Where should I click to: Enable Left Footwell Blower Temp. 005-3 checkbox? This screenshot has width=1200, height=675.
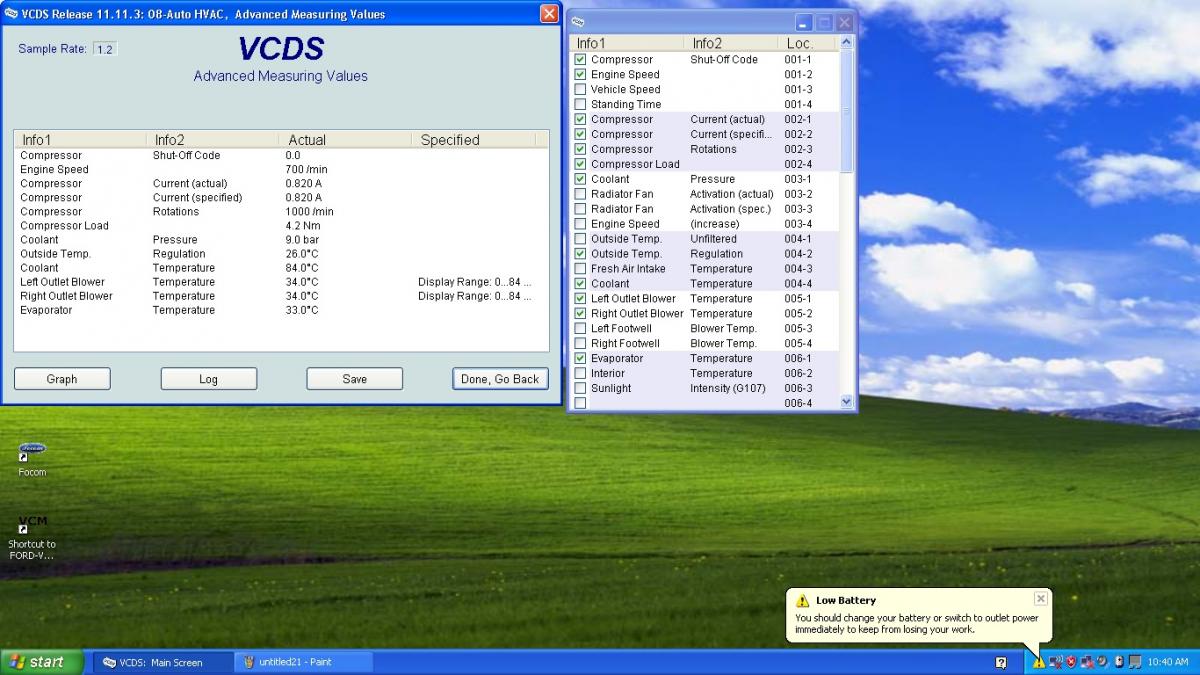[580, 329]
